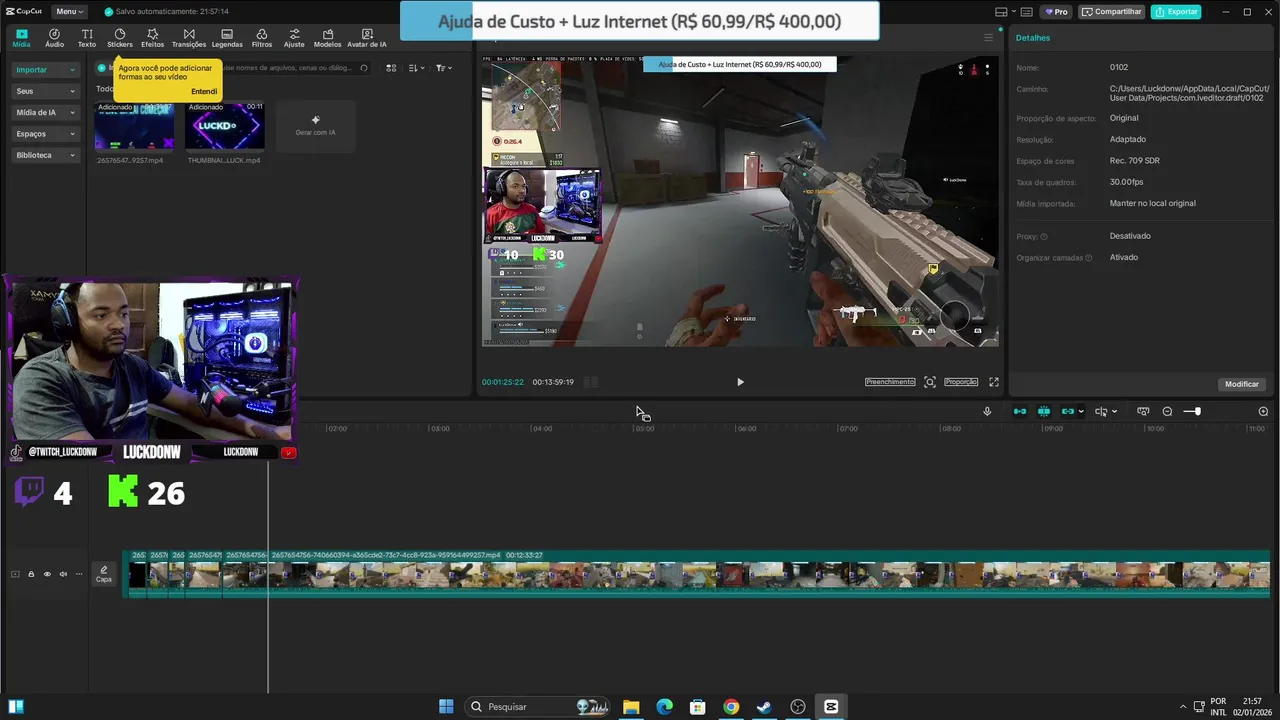Viewport: 1280px width, 720px height.
Task: Click the Proporção button under the preview
Action: click(x=961, y=382)
